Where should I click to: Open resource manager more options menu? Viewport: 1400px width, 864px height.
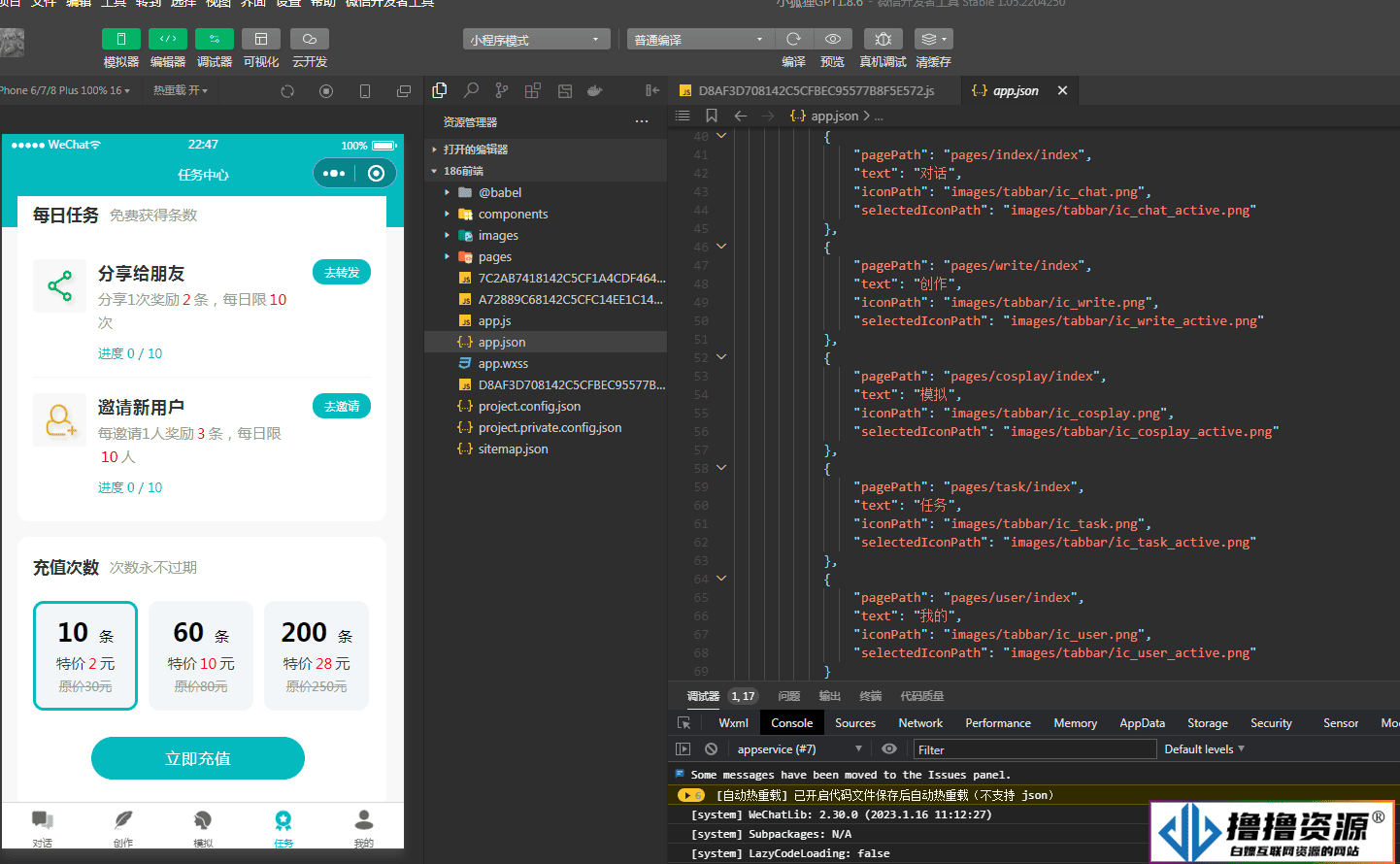642,121
